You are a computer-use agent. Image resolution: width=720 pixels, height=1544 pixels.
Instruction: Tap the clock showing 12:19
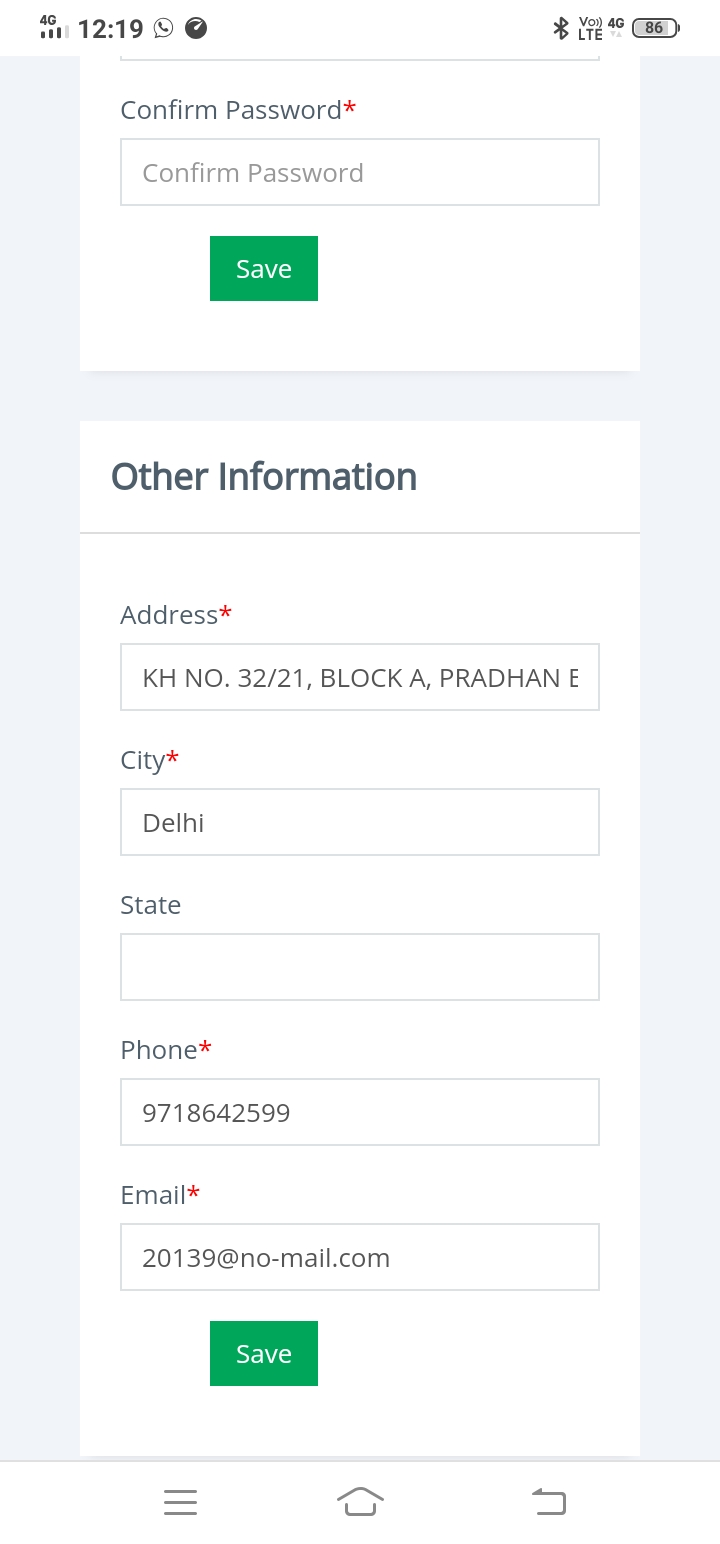110,28
